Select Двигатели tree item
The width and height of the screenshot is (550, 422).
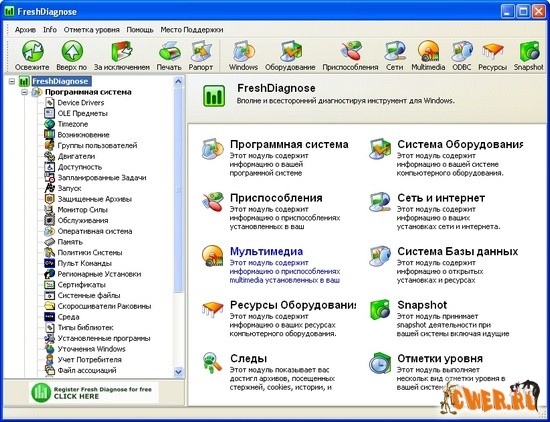tap(76, 156)
